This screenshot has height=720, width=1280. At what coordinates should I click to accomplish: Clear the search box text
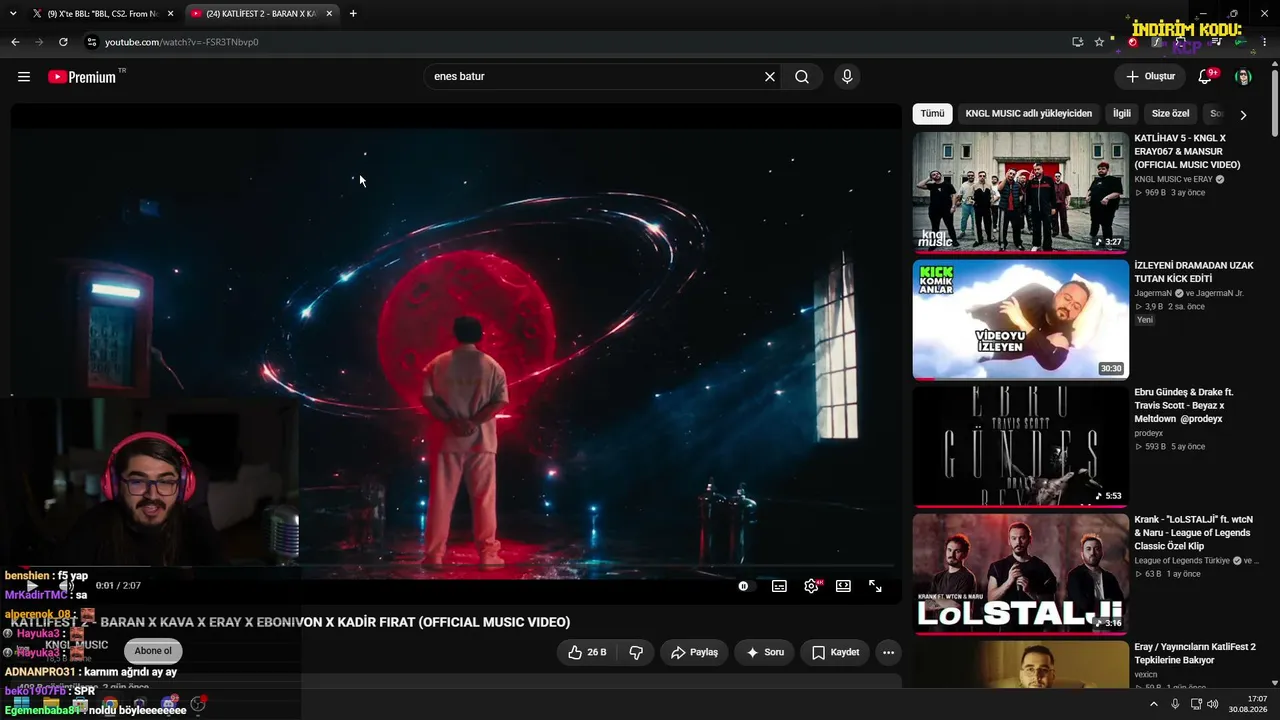tap(770, 77)
